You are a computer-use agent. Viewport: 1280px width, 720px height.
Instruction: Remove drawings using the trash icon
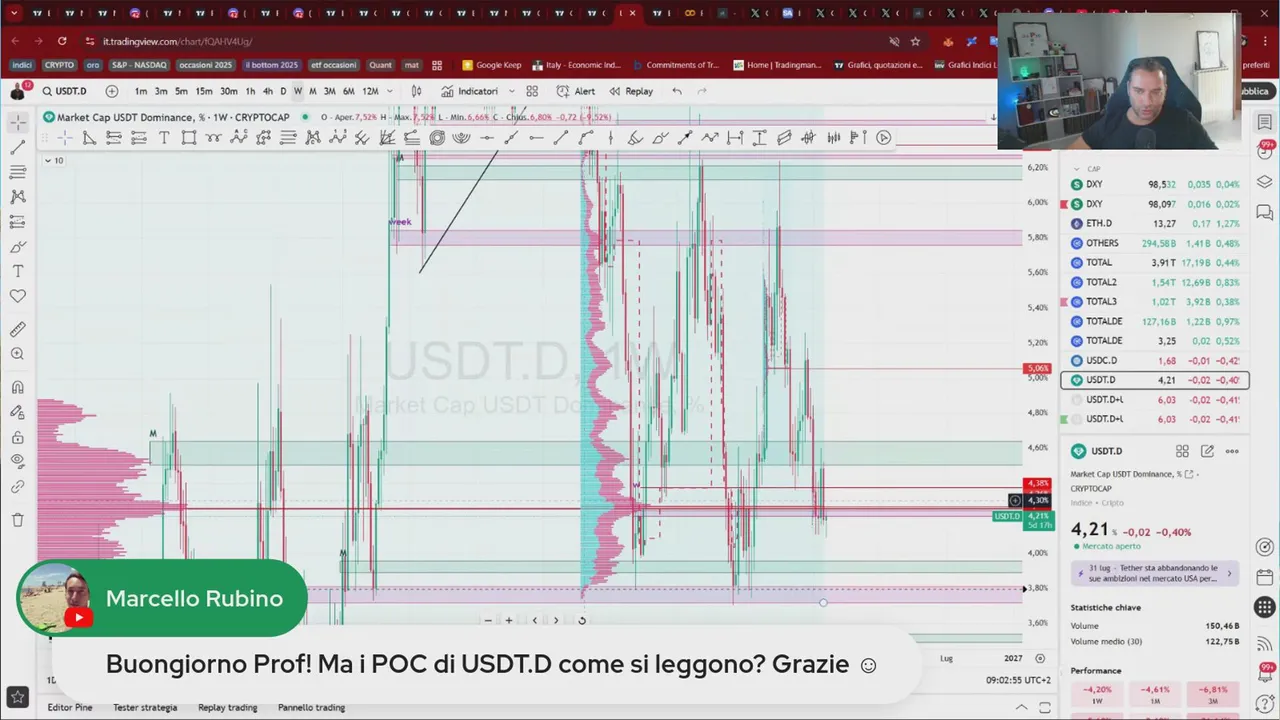(18, 519)
